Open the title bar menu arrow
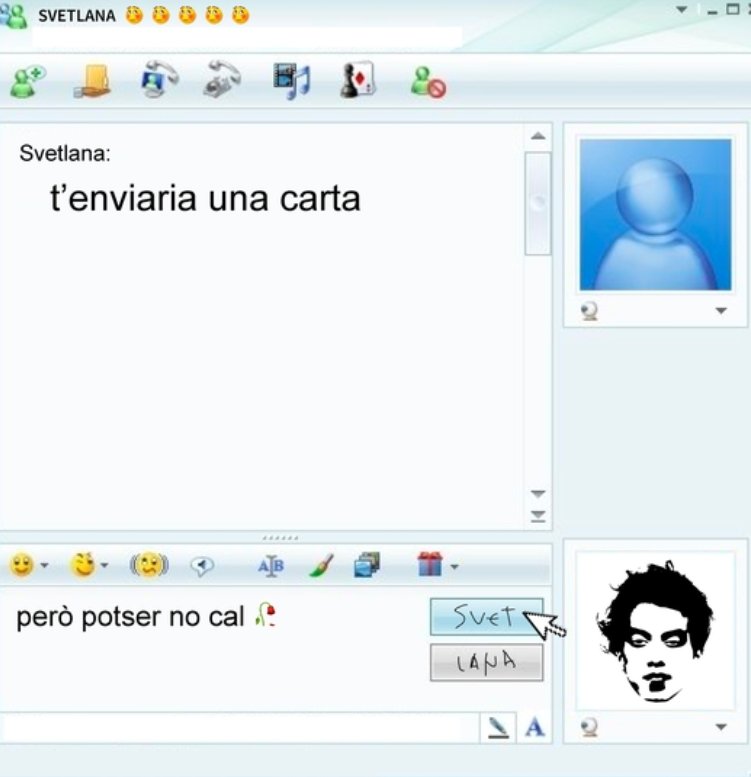Image resolution: width=751 pixels, height=777 pixels. coord(682,9)
